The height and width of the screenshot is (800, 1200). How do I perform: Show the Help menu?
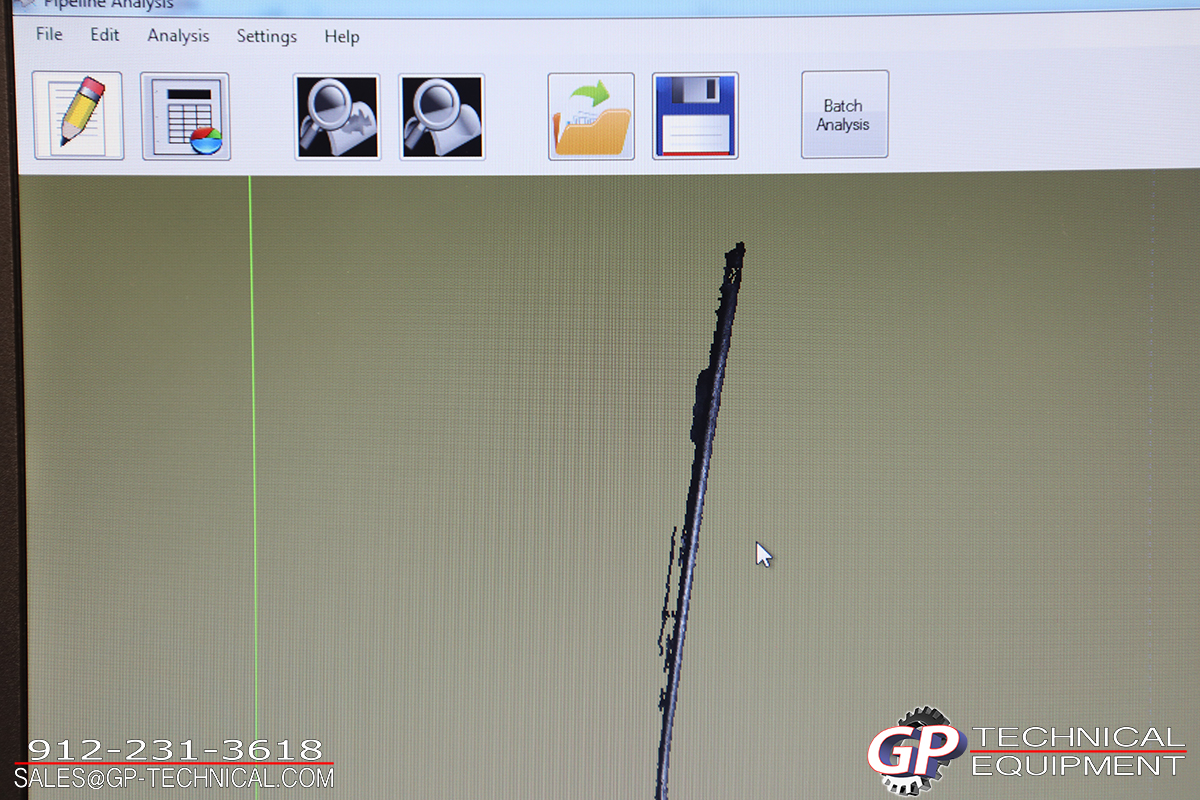[341, 37]
